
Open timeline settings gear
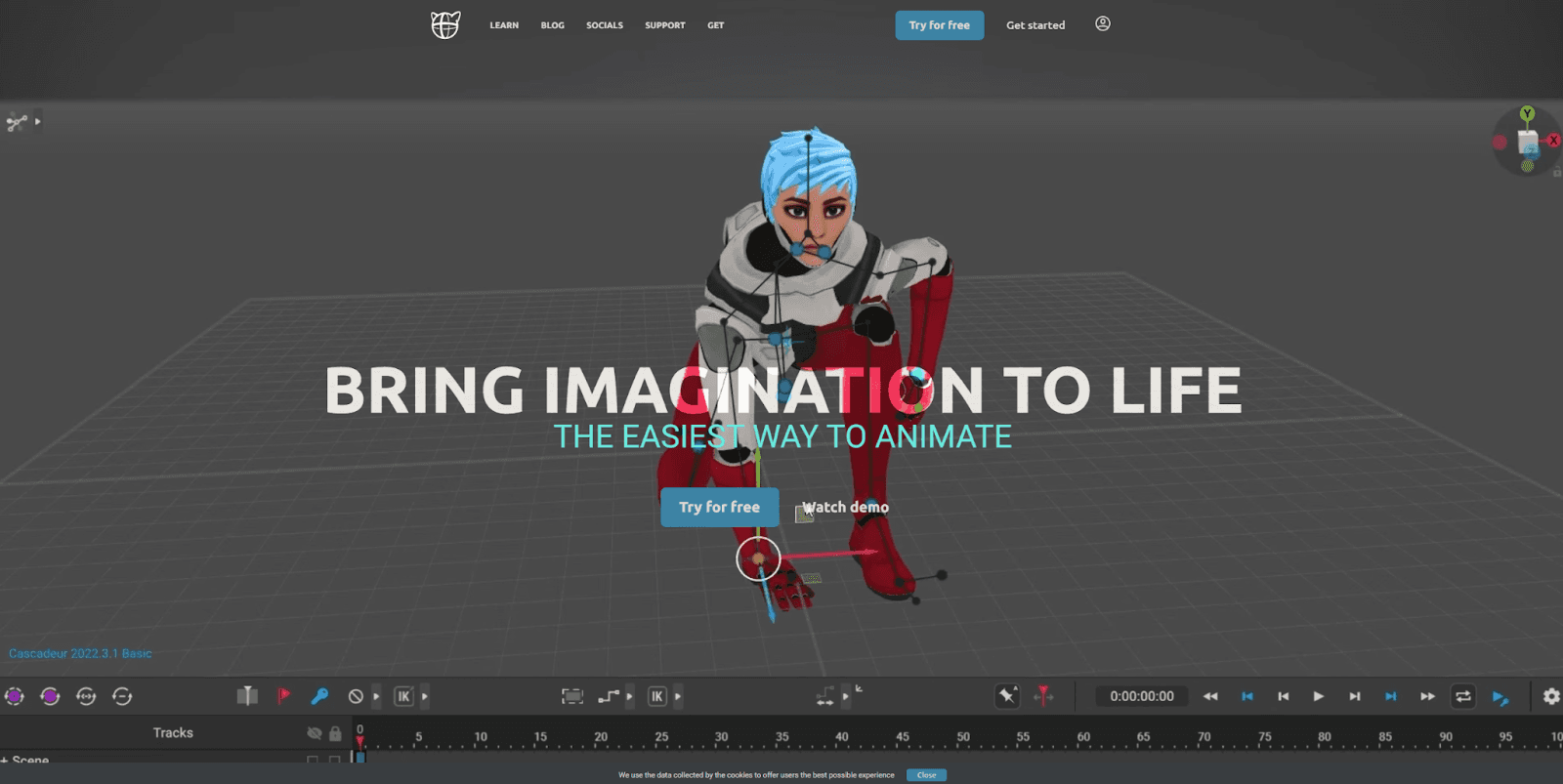tap(1551, 696)
